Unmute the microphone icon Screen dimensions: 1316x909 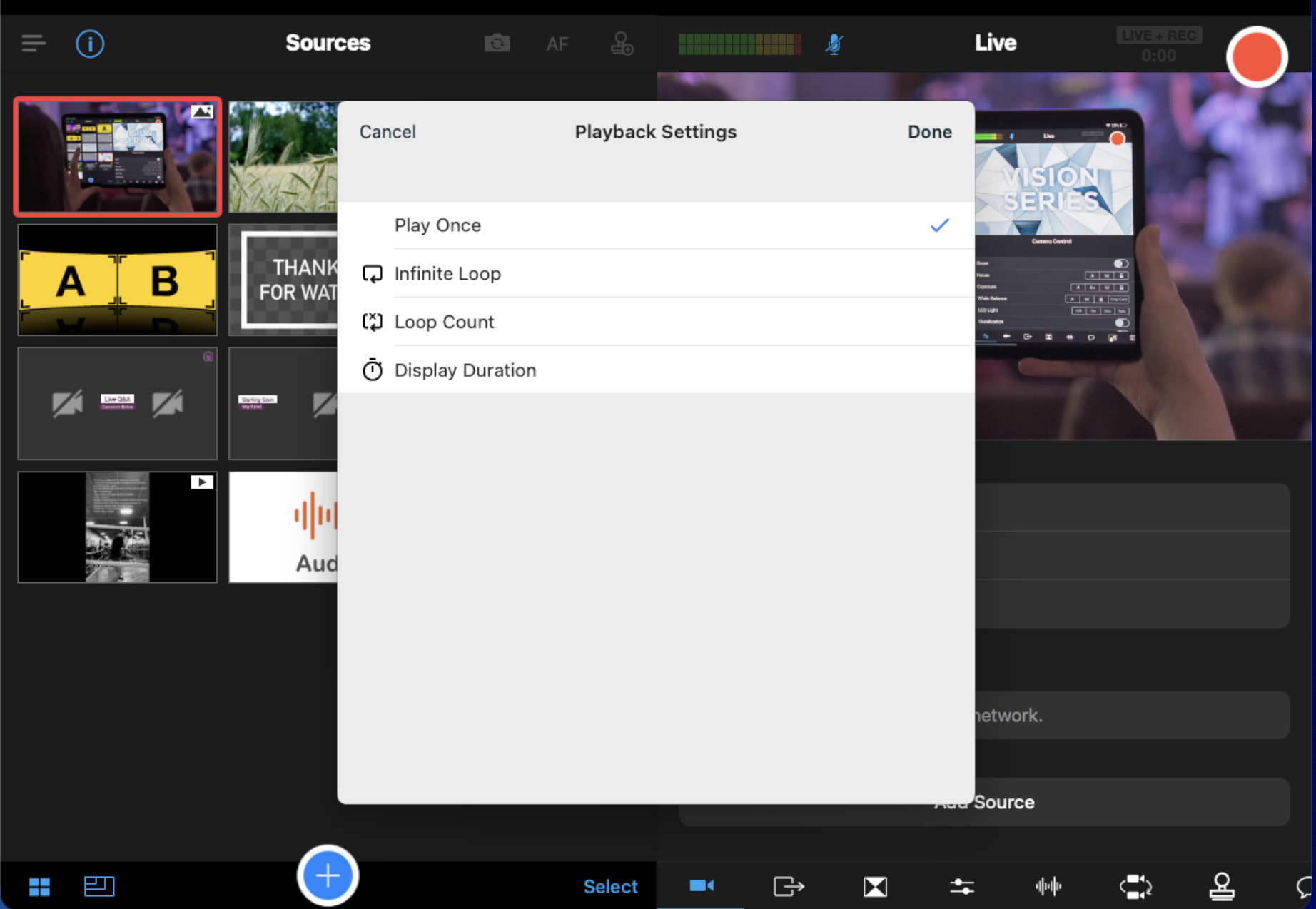834,44
